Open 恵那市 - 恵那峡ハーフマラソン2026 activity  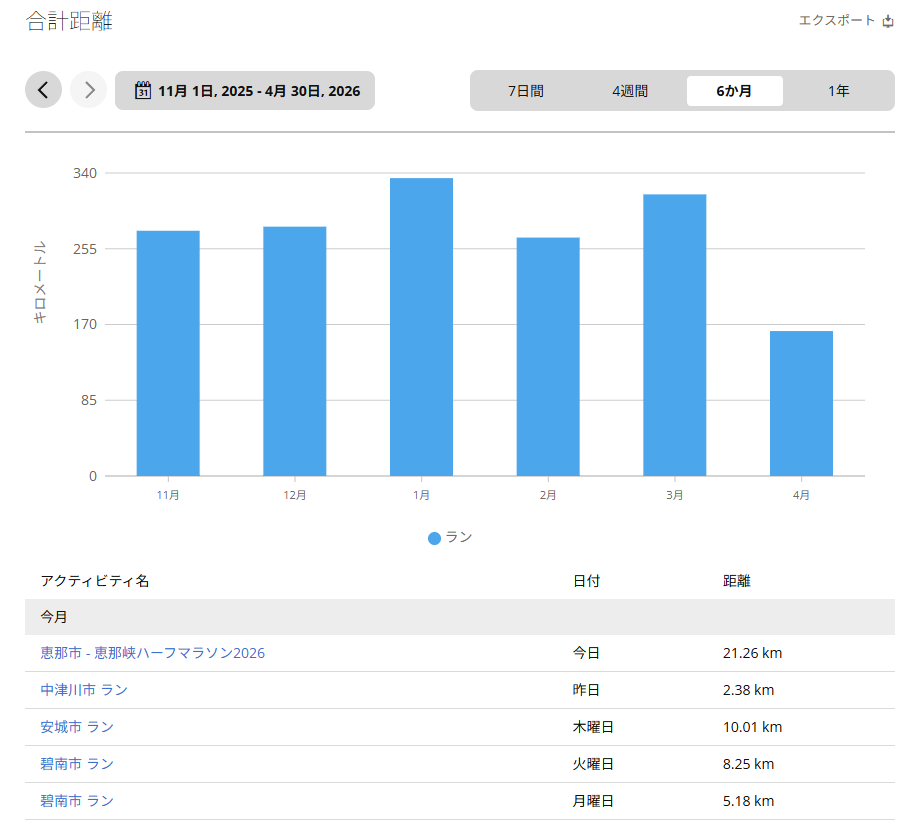click(x=153, y=653)
